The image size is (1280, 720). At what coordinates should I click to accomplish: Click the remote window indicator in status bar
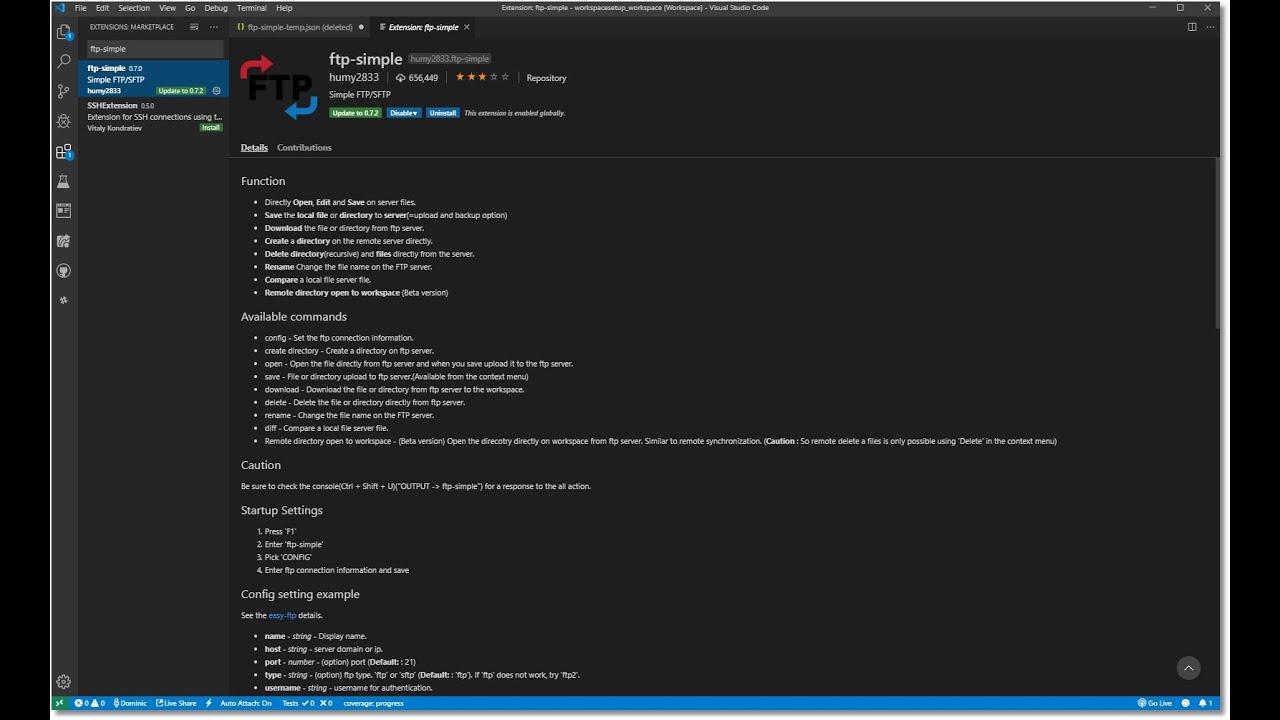[x=60, y=703]
